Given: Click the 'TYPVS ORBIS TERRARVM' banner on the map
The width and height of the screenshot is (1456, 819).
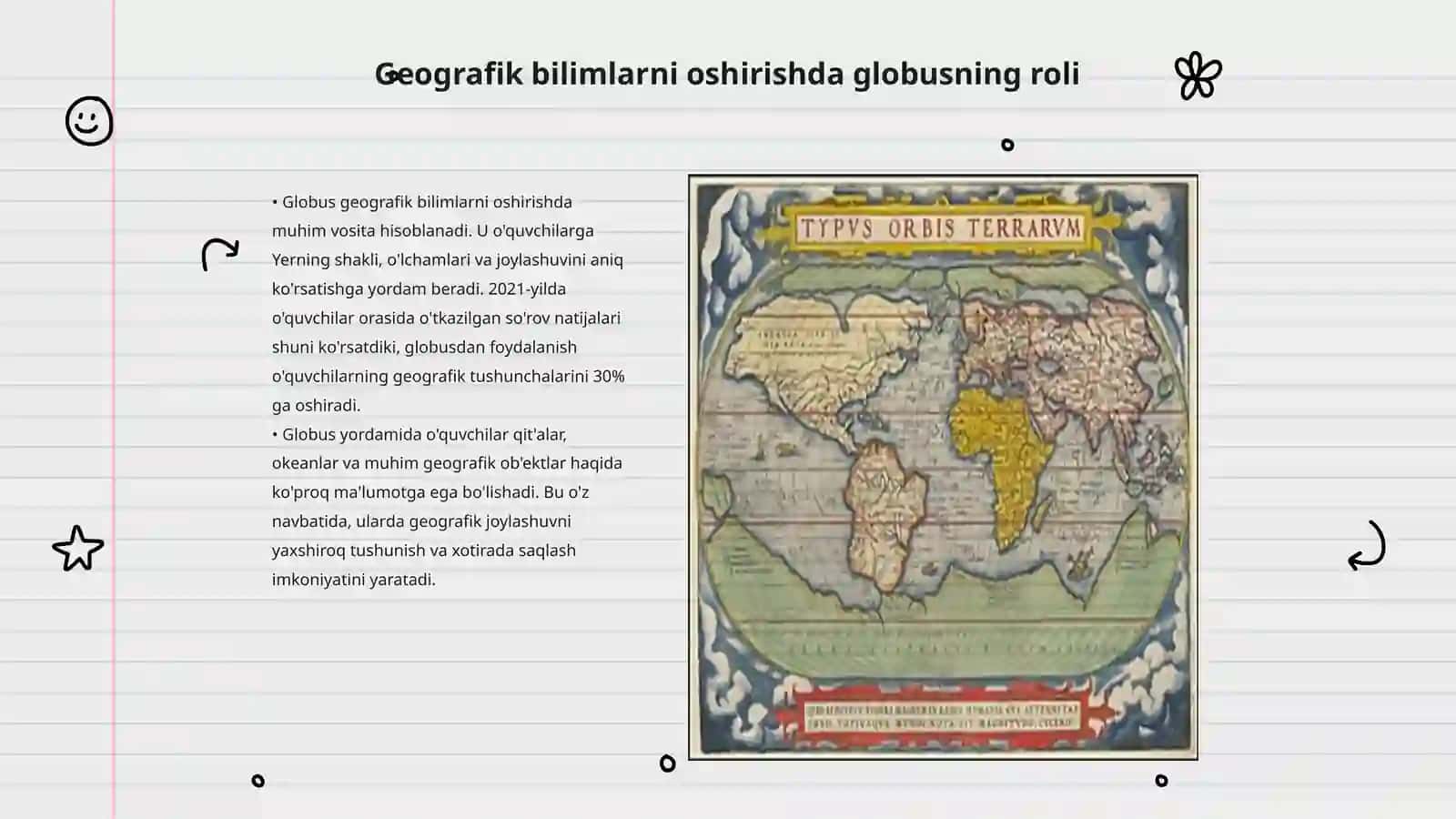Looking at the screenshot, I should click(941, 227).
